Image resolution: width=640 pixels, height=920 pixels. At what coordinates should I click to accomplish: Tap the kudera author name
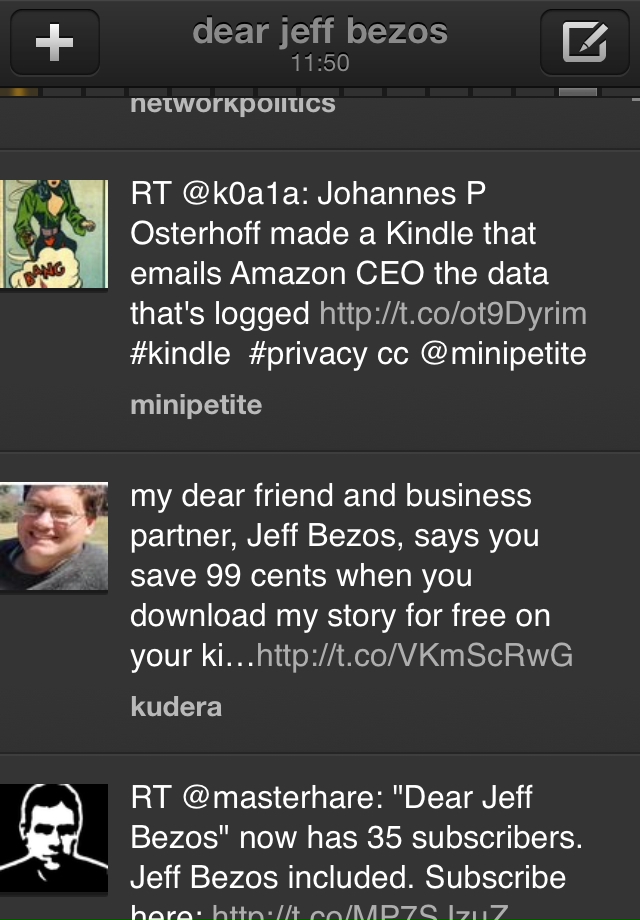tap(176, 707)
